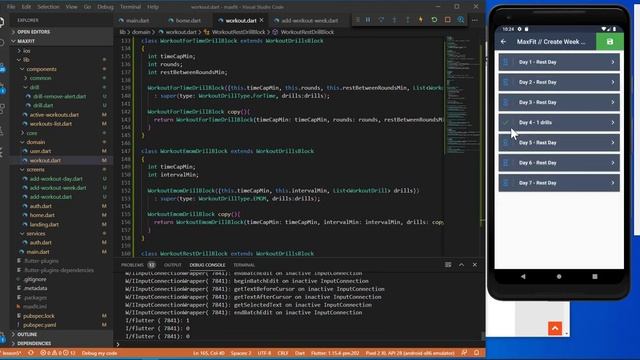Collapse the lib folder
The image size is (640, 360).
point(26,60)
